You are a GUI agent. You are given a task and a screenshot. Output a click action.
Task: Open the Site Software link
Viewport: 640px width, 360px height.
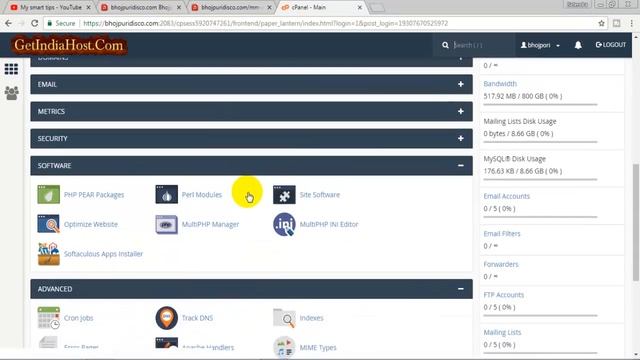point(320,195)
